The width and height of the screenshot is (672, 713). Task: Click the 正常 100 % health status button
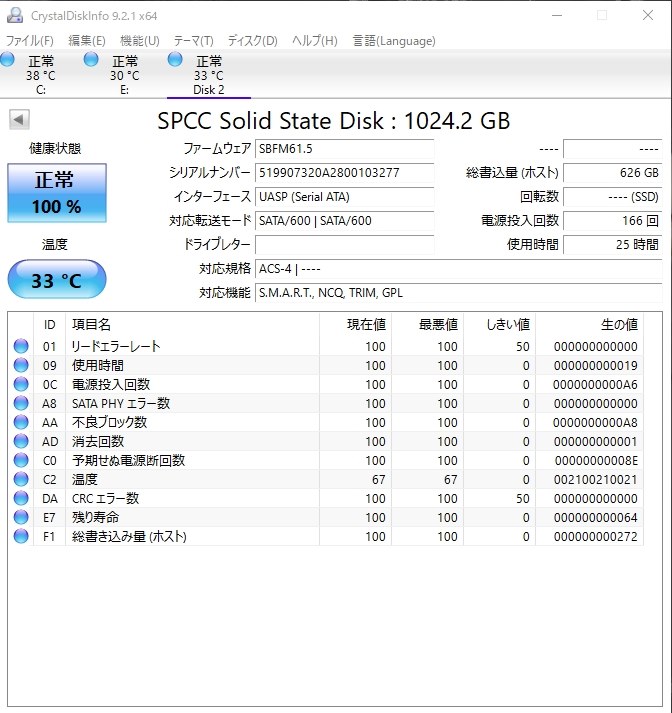pyautogui.click(x=57, y=193)
